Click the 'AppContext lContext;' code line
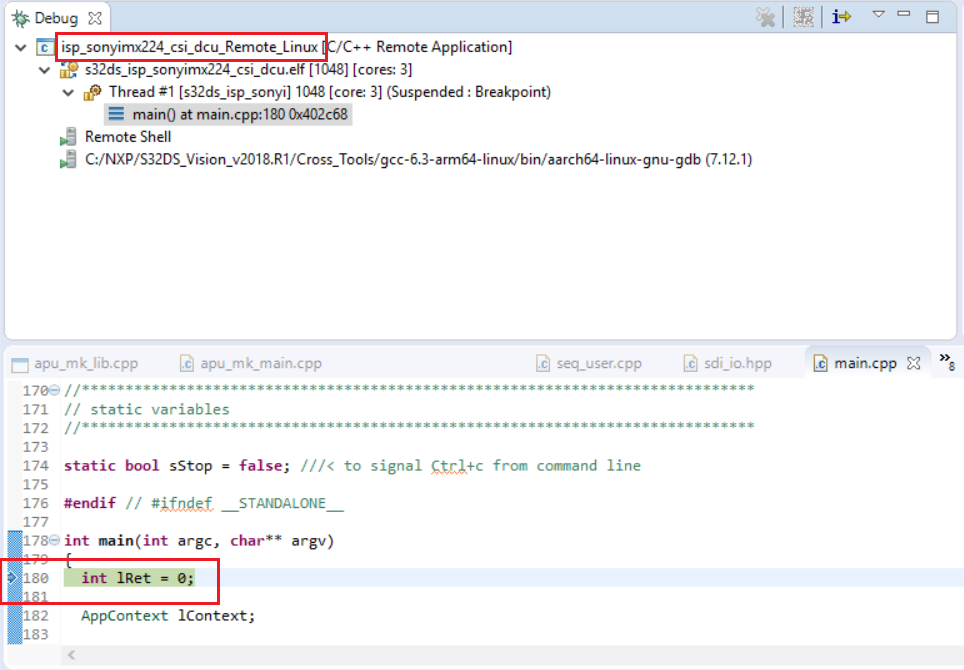964x670 pixels. 168,615
